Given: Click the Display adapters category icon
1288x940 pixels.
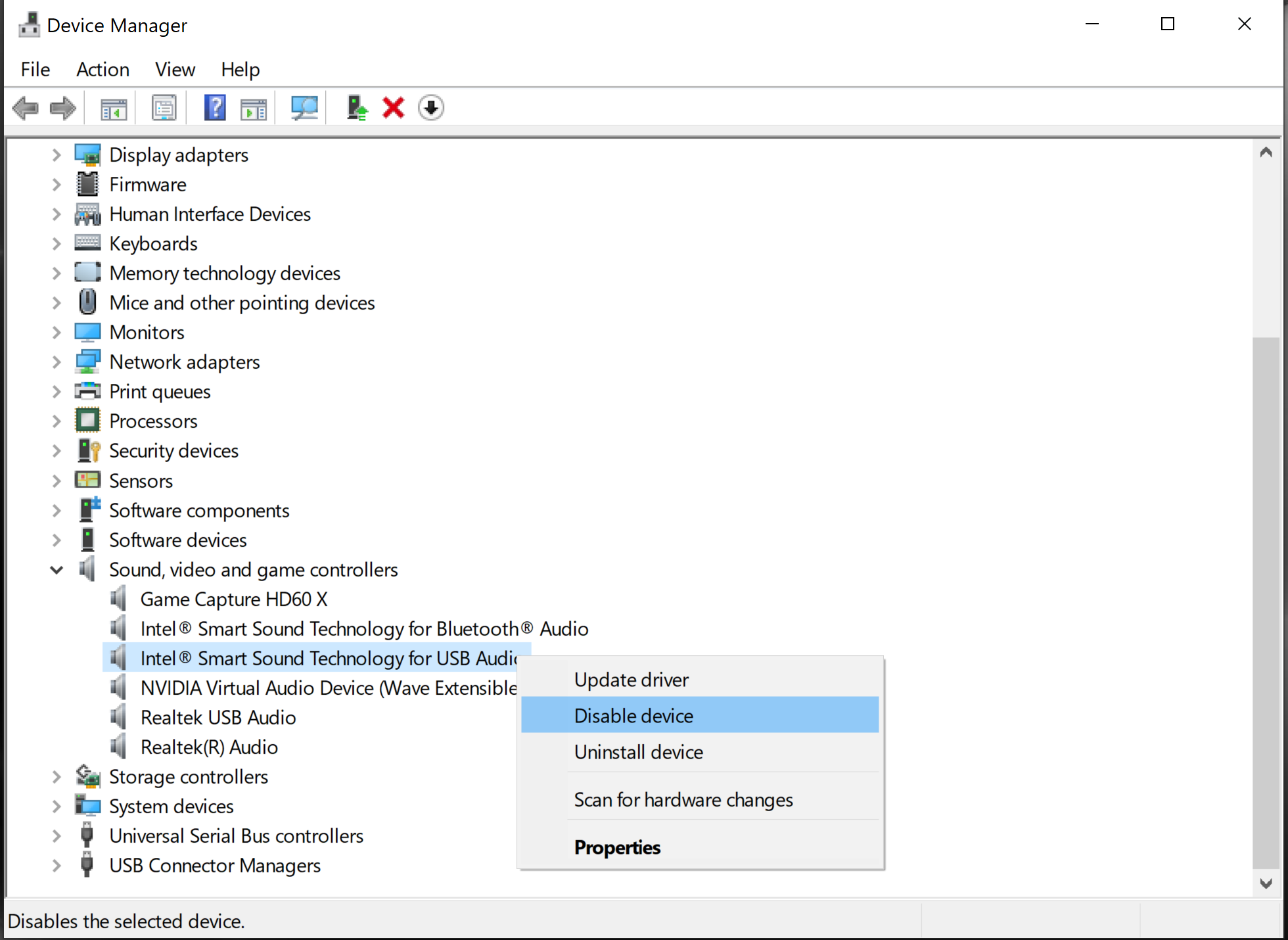Looking at the screenshot, I should pyautogui.click(x=87, y=155).
